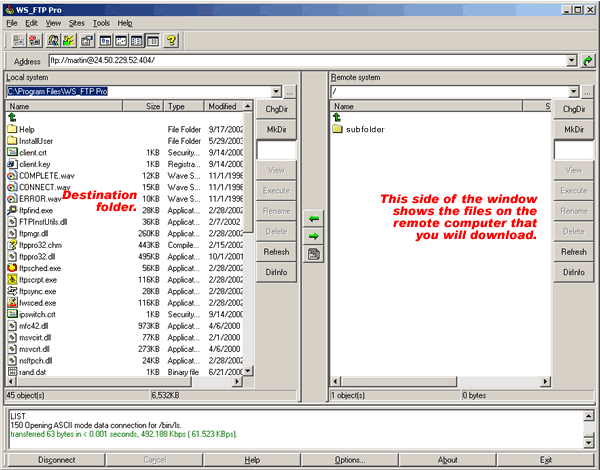Click remote list horizontal scroll right arrow

[545, 381]
